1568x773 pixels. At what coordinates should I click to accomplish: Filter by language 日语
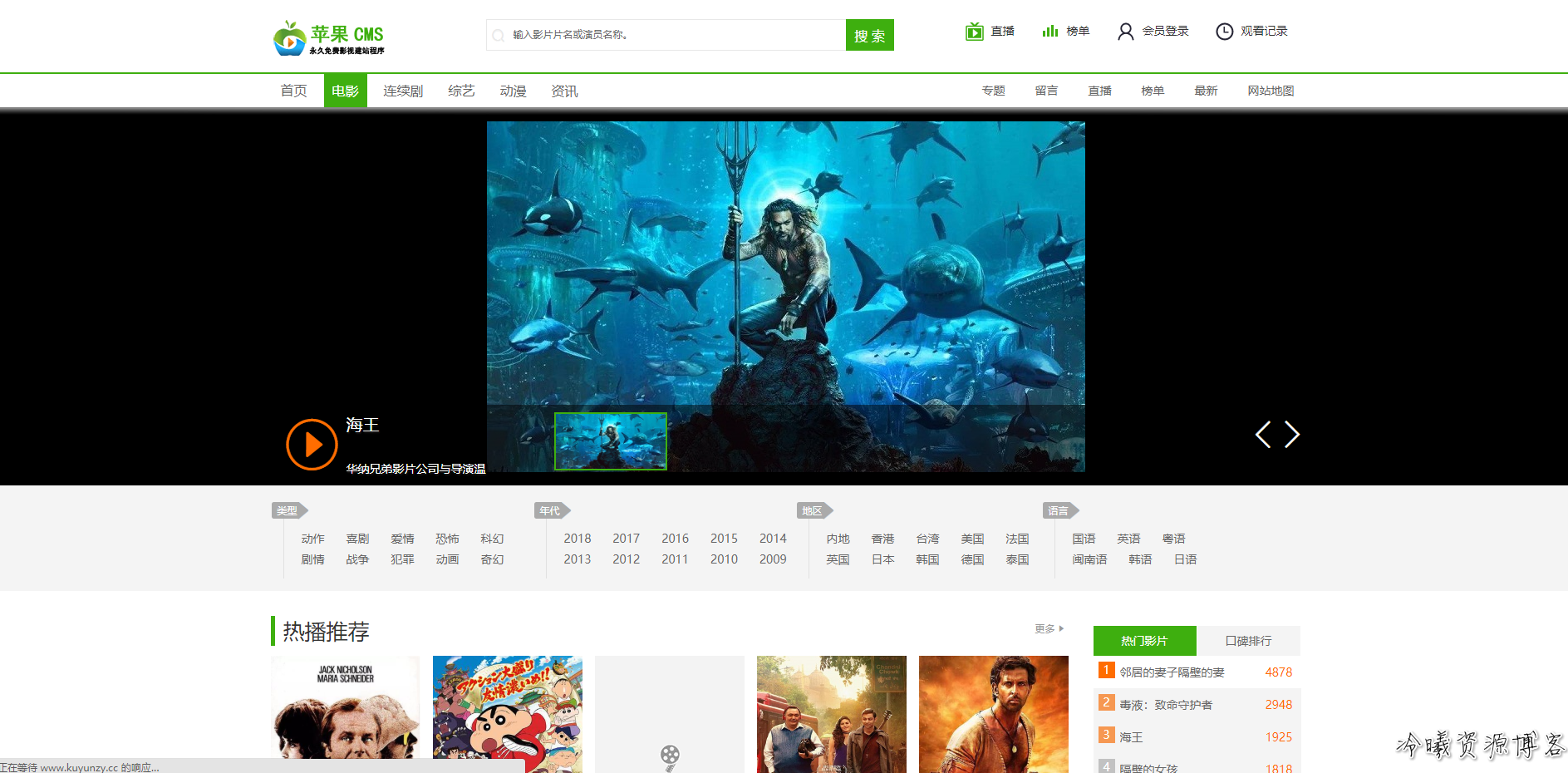(x=1185, y=559)
